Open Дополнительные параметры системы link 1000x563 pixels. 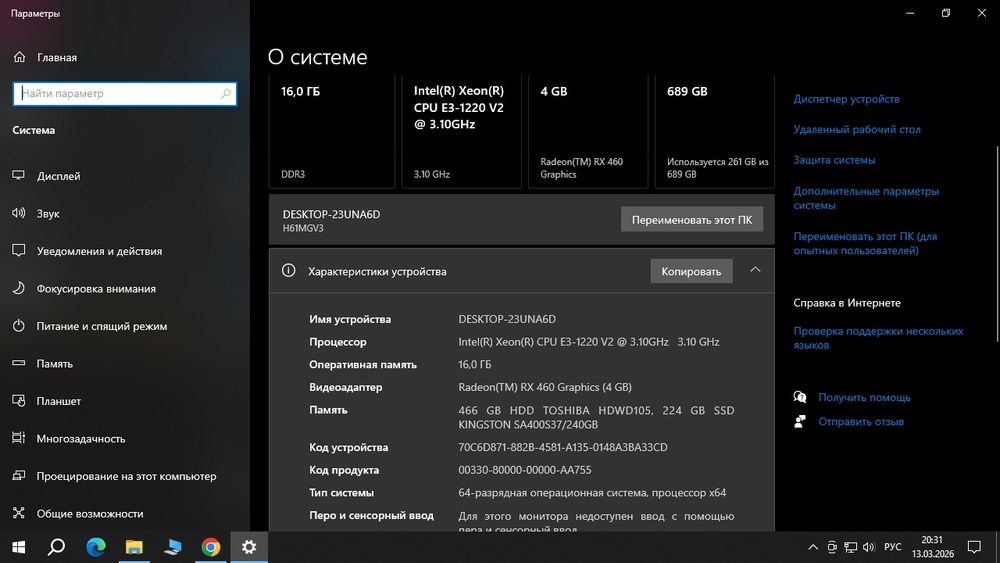865,198
